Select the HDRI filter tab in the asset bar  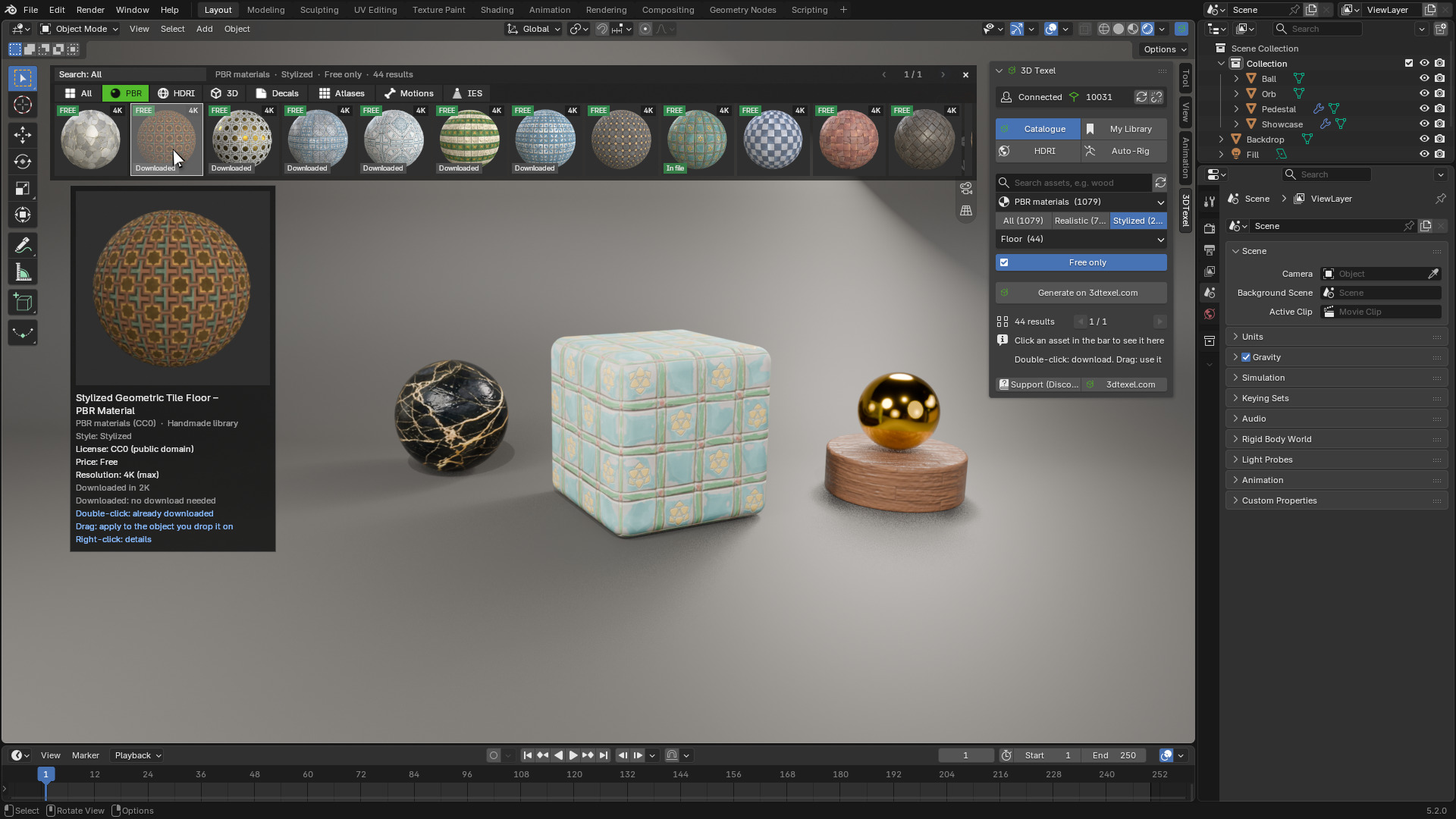176,93
